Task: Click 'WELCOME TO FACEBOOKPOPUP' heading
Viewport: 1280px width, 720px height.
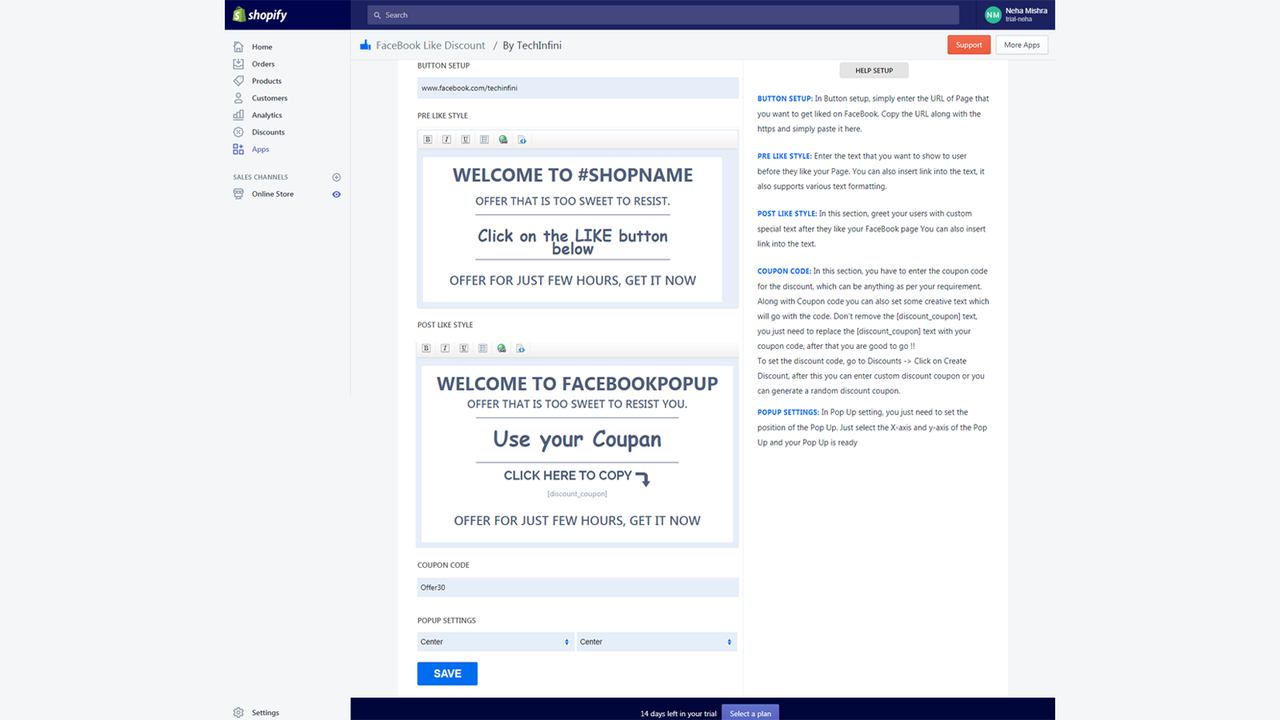Action: pyautogui.click(x=577, y=384)
